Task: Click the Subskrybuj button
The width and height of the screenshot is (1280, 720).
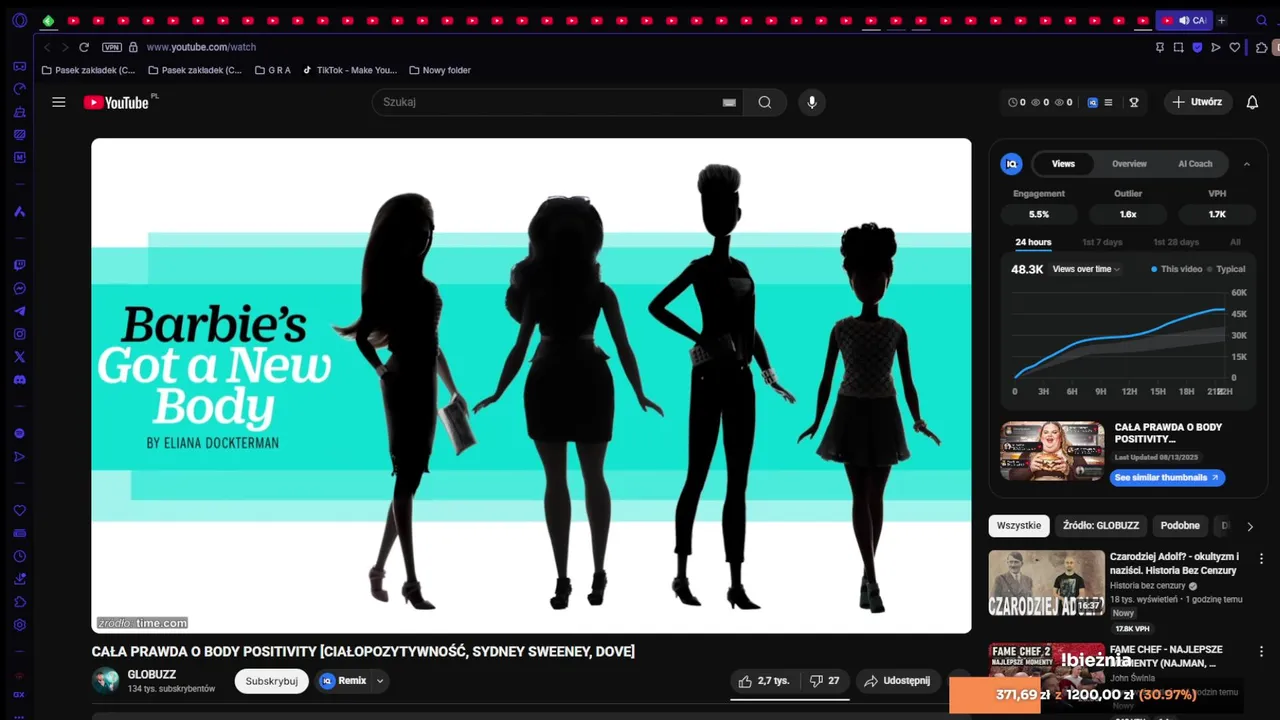Action: point(272,681)
